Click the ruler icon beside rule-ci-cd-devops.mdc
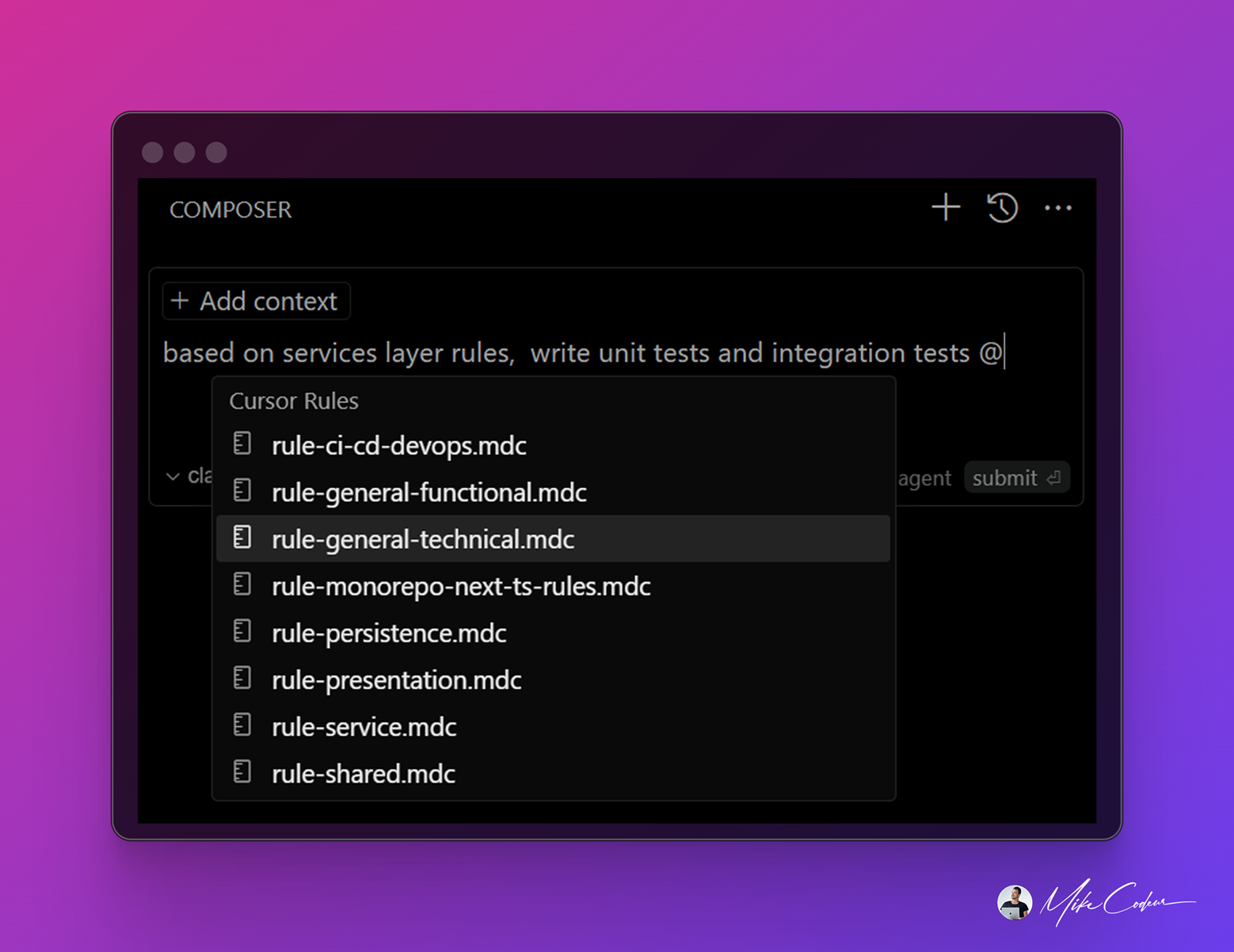Image resolution: width=1234 pixels, height=952 pixels. point(242,444)
